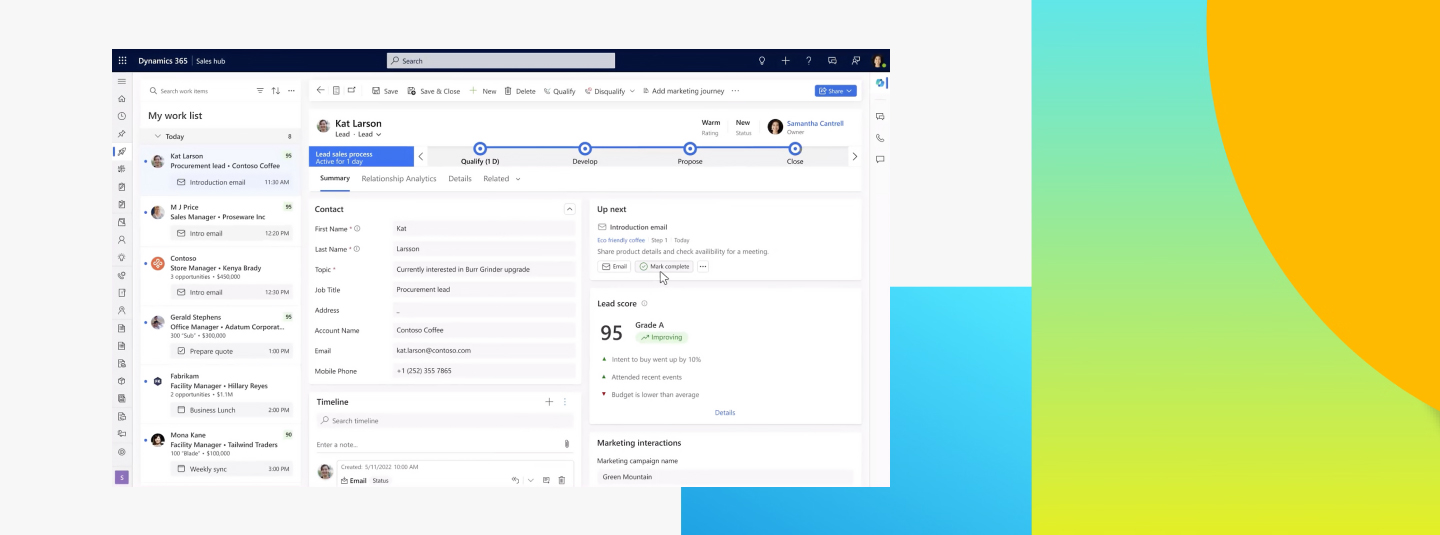Viewport: 1440px width, 535px height.
Task: Click the Copilot icon in the right rail
Action: [880, 83]
